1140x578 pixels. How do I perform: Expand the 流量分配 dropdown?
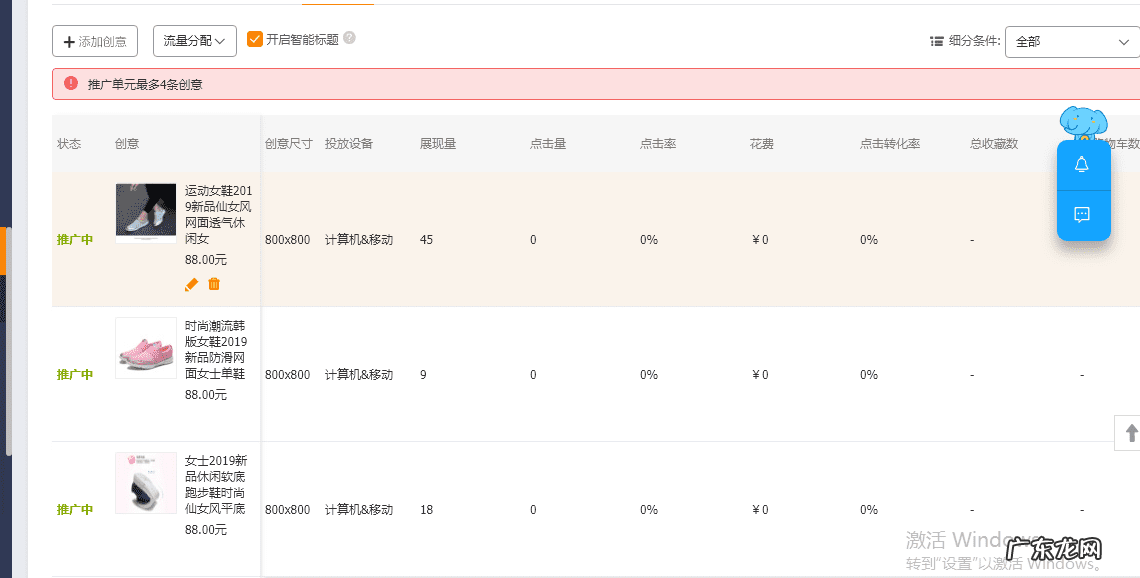(x=194, y=41)
